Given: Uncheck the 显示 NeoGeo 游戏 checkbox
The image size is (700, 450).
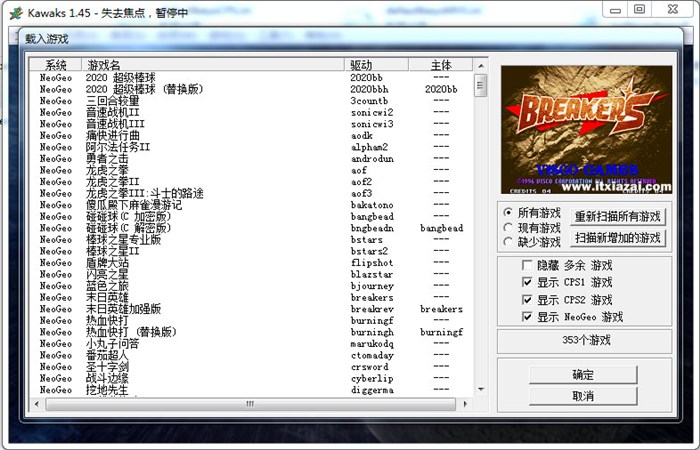Looking at the screenshot, I should (527, 317).
